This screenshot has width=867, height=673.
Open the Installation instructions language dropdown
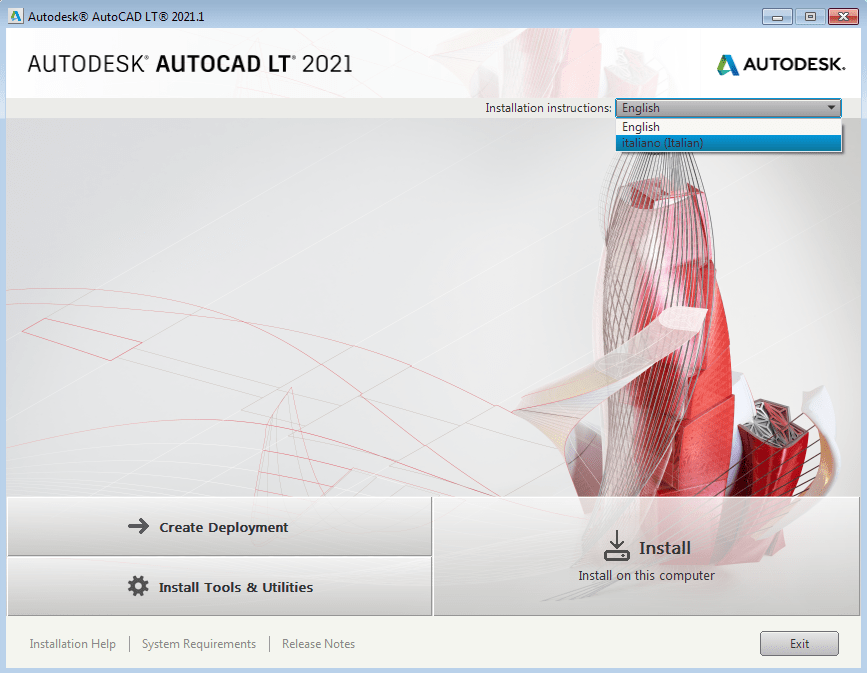coord(728,108)
